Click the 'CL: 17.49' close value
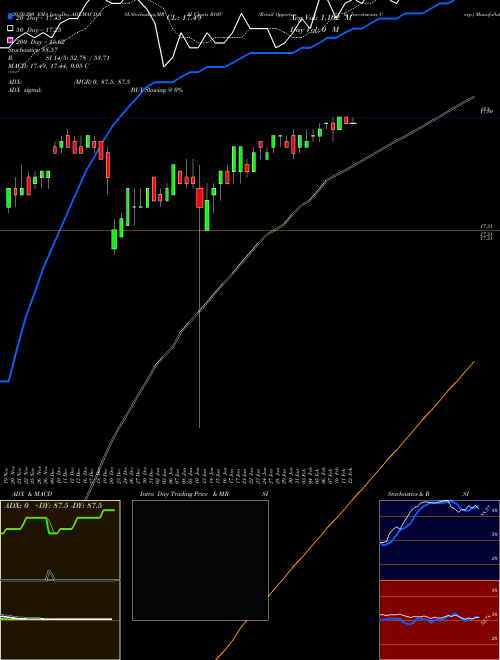 pos(184,18)
